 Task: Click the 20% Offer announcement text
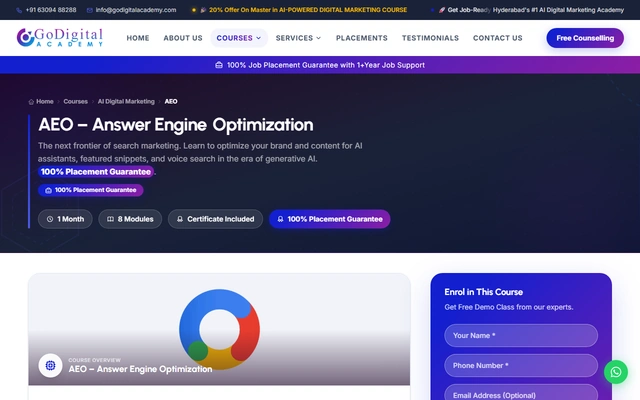click(x=308, y=10)
